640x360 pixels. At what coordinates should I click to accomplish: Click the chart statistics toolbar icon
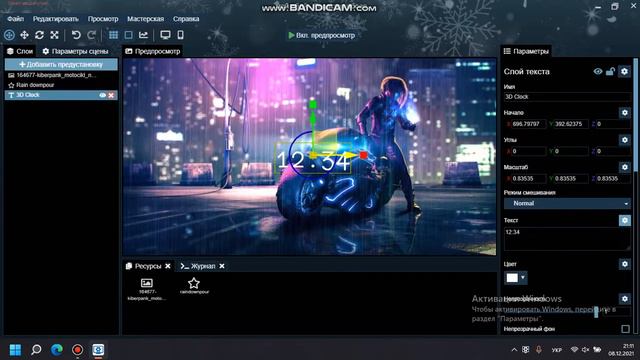[143, 35]
